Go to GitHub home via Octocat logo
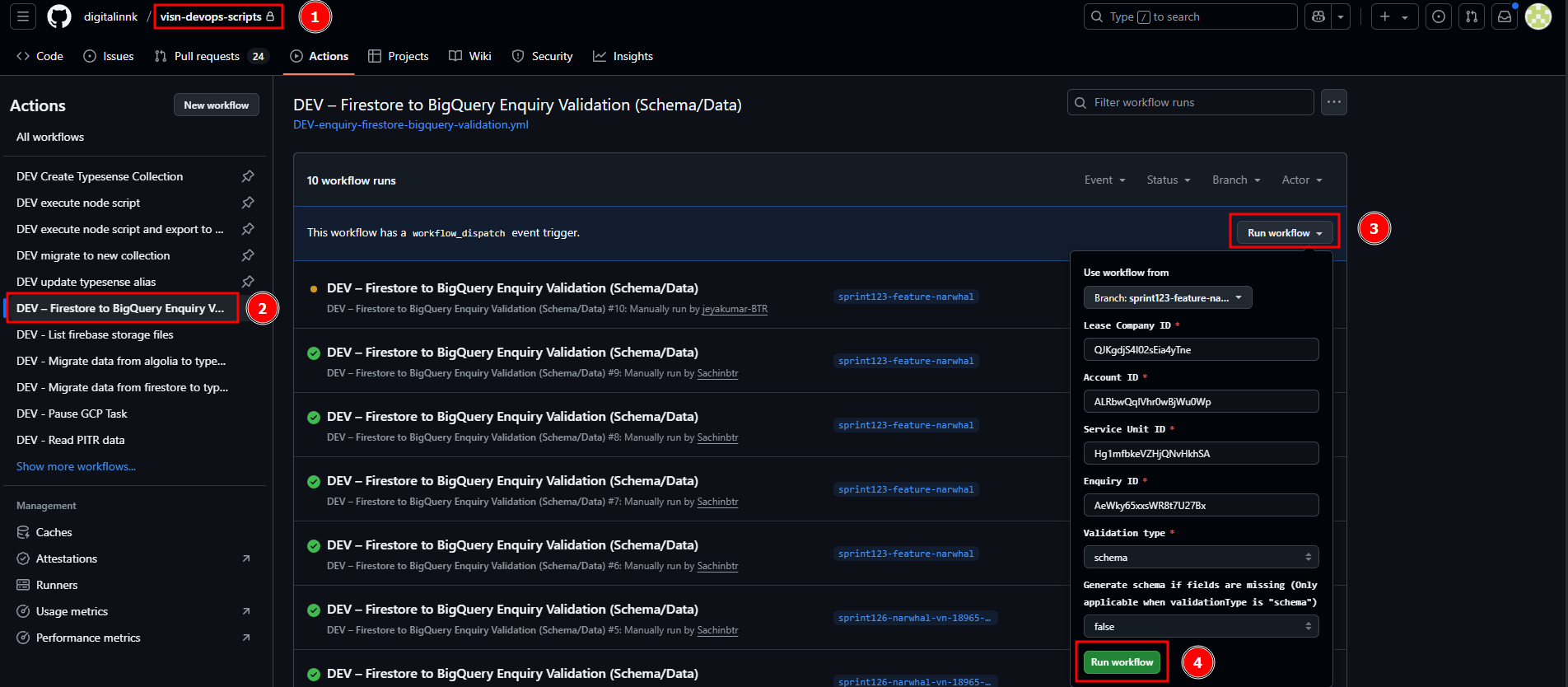 point(59,16)
